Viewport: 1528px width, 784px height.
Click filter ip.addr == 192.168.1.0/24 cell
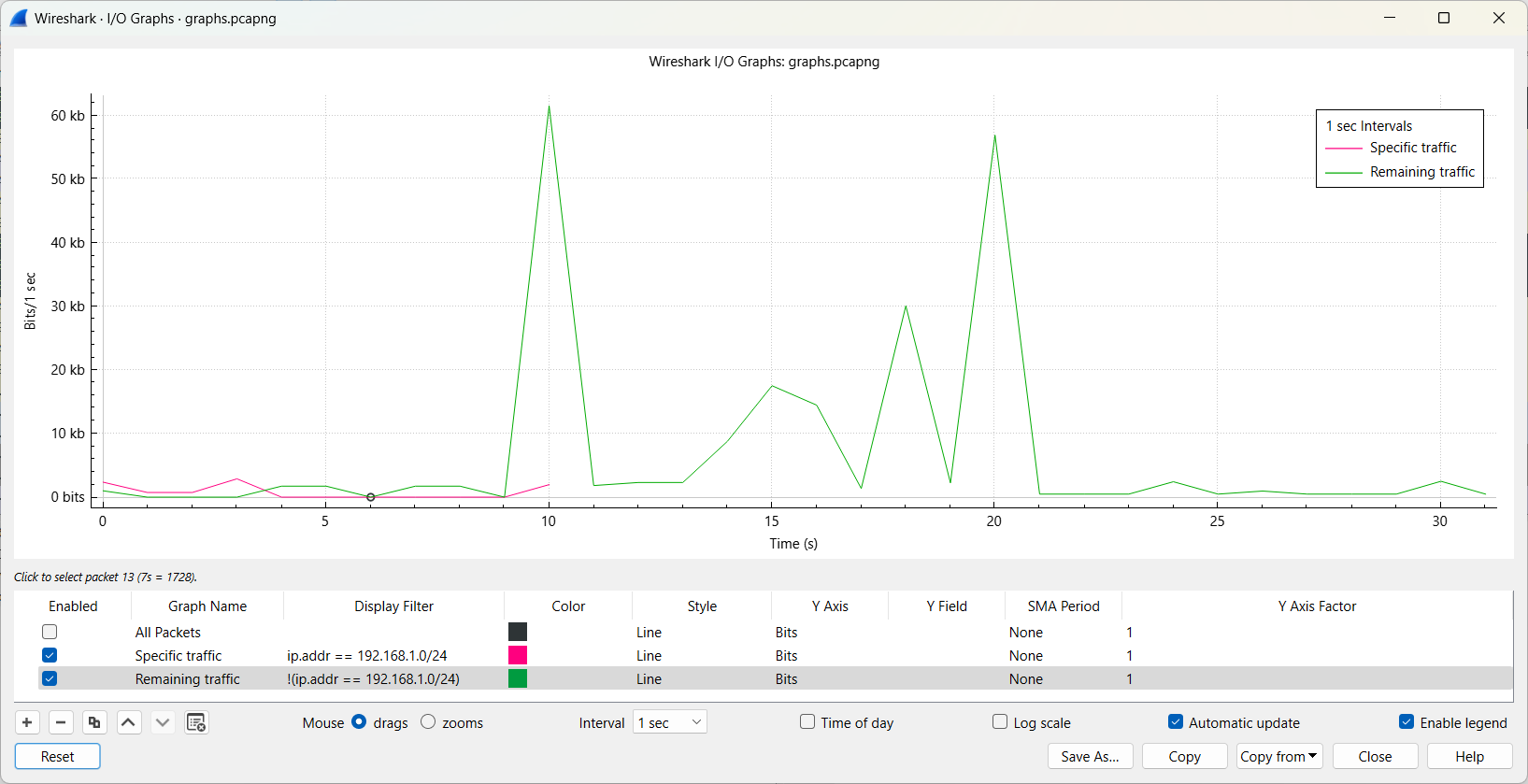click(393, 656)
